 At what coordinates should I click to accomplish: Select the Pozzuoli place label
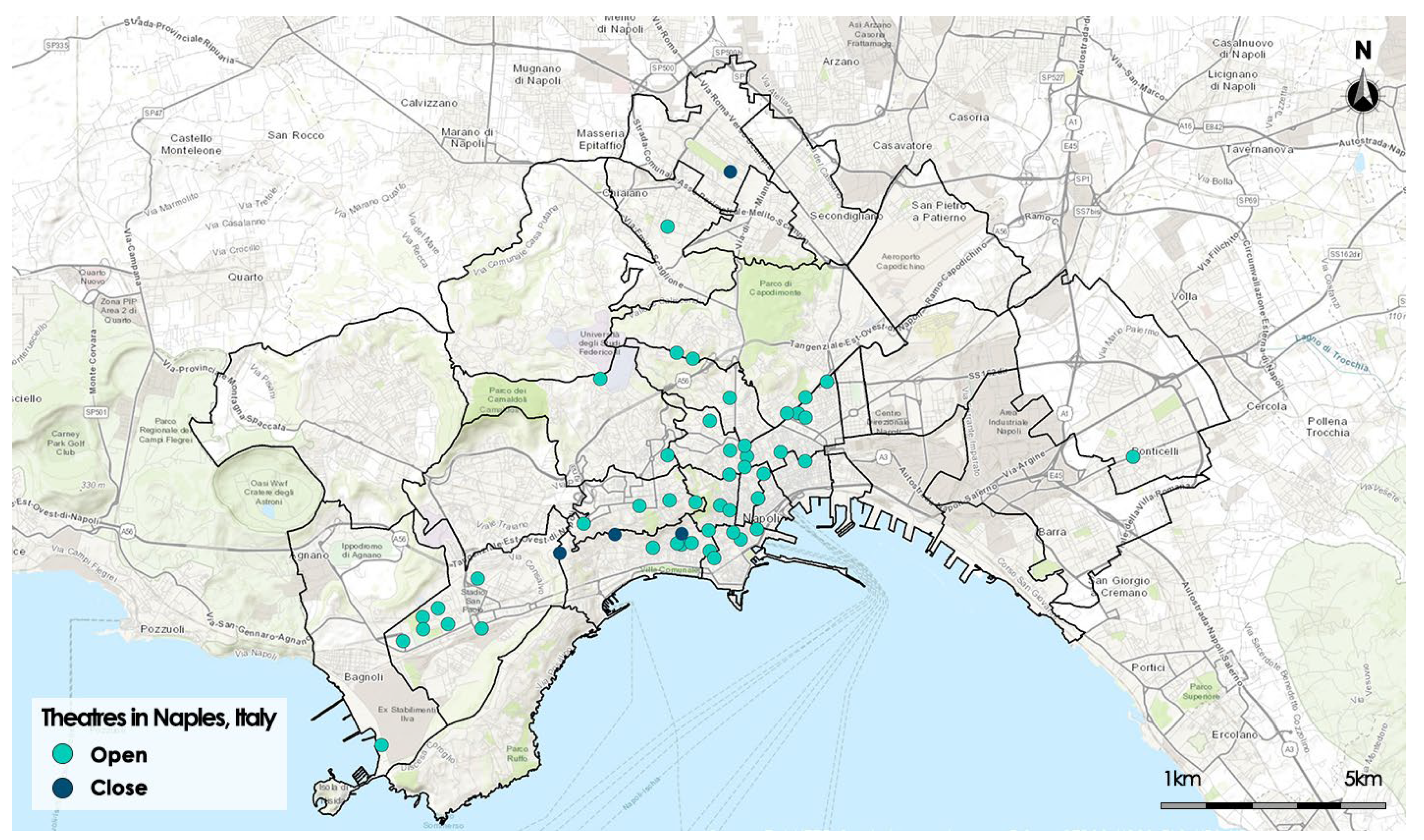click(x=163, y=629)
